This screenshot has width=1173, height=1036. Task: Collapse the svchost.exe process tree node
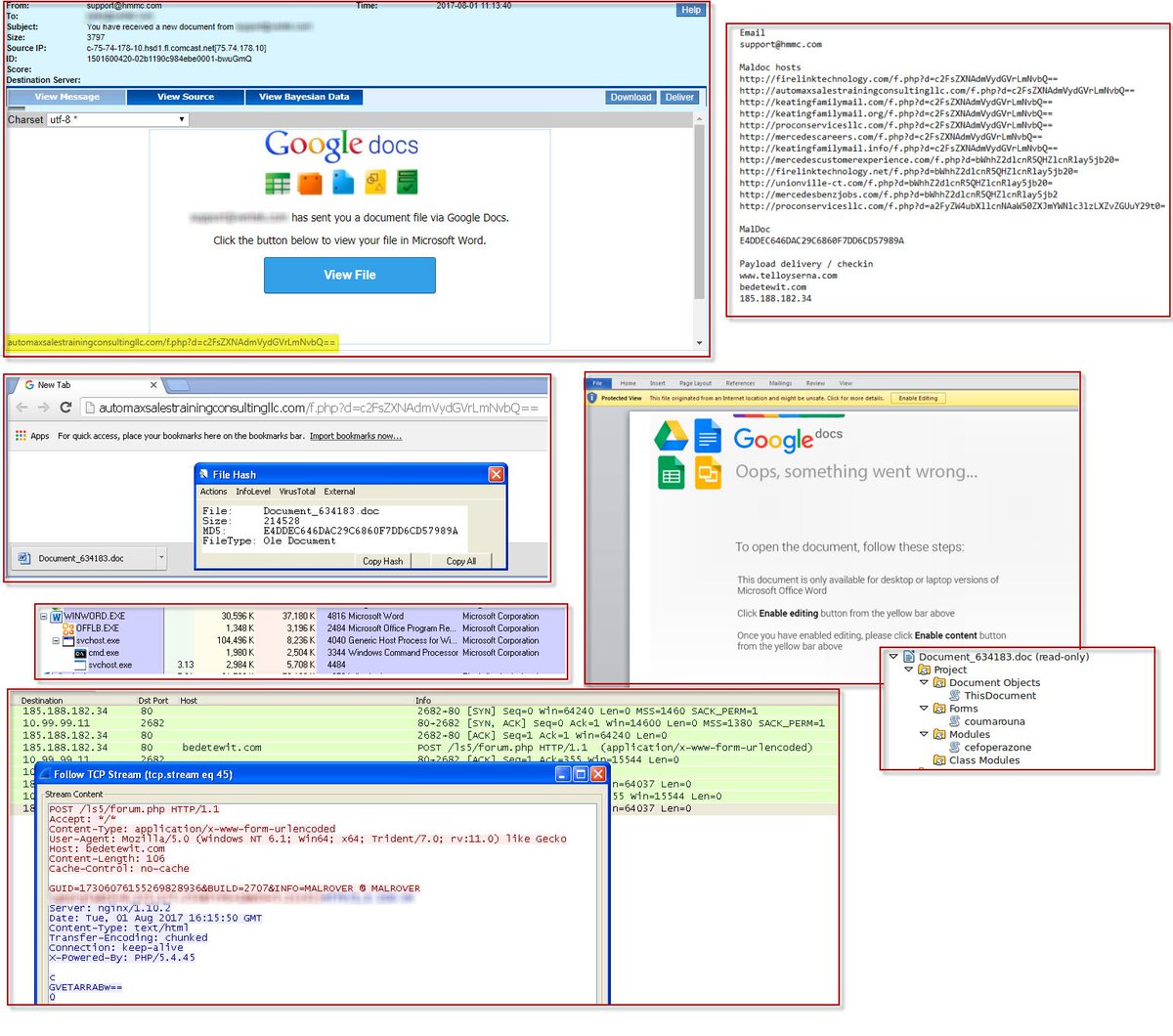56,641
